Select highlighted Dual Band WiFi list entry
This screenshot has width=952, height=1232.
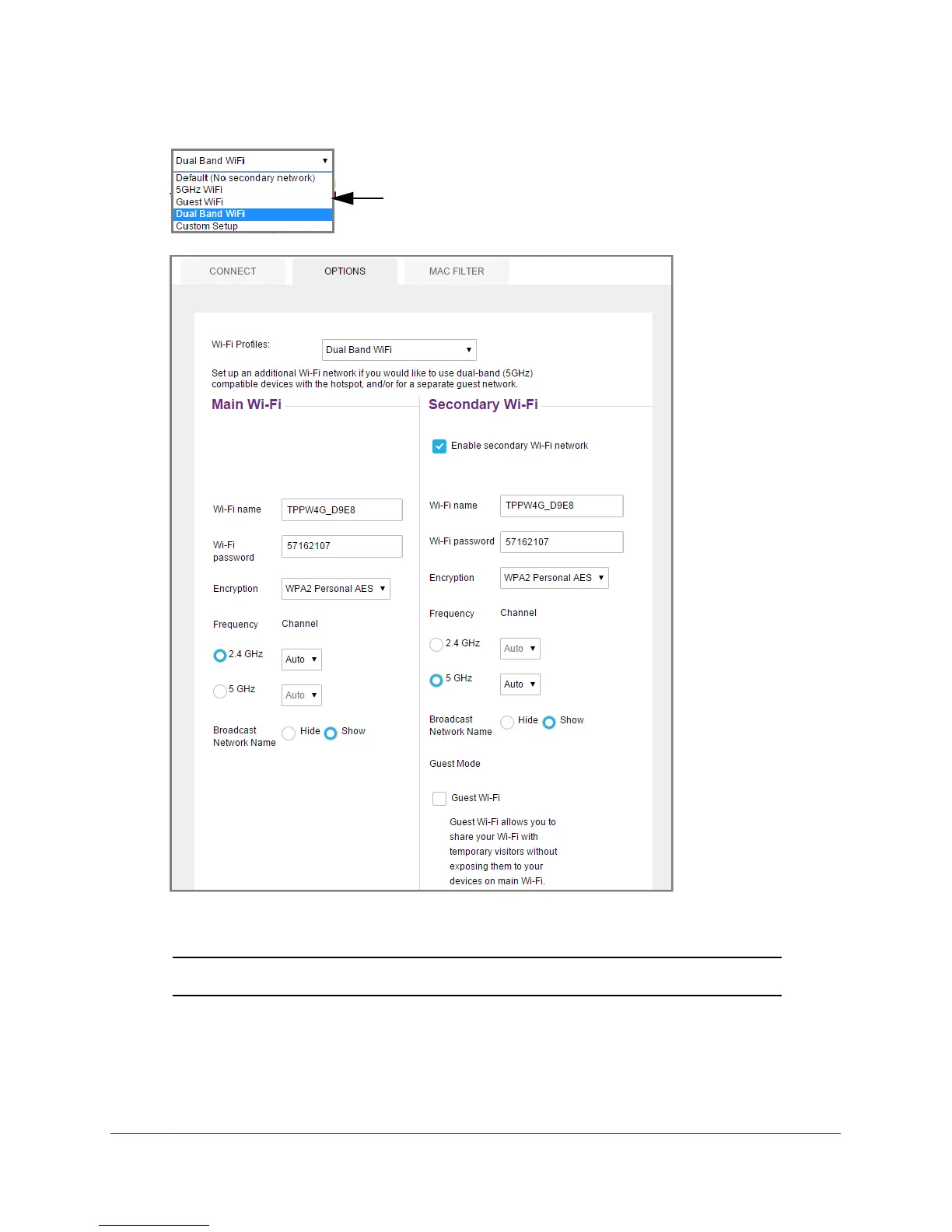tap(253, 214)
